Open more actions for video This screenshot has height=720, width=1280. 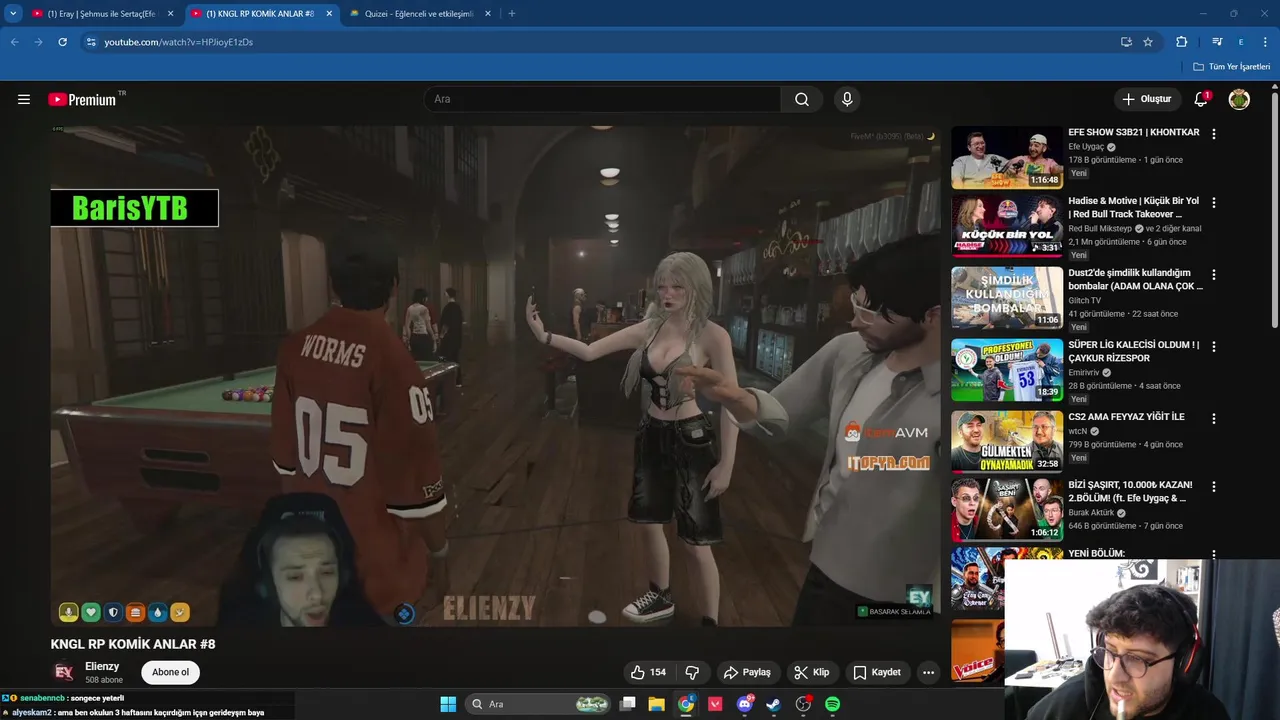pos(928,672)
